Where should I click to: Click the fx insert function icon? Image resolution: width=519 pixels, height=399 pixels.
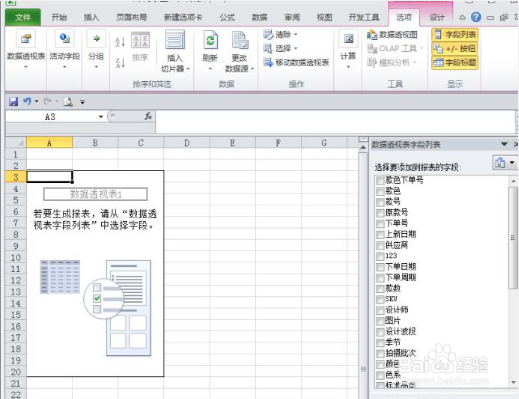pyautogui.click(x=148, y=116)
